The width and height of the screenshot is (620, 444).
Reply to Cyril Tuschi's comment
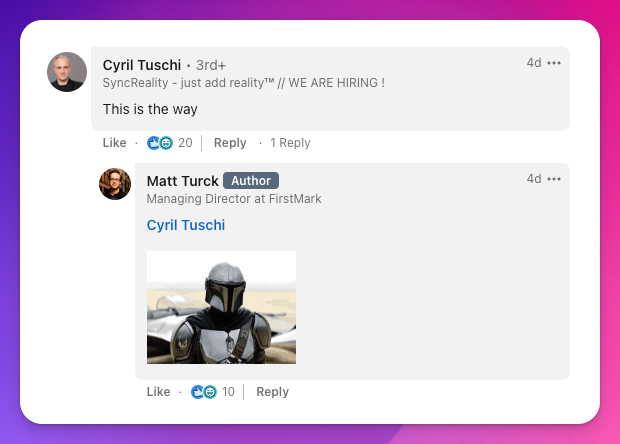230,143
